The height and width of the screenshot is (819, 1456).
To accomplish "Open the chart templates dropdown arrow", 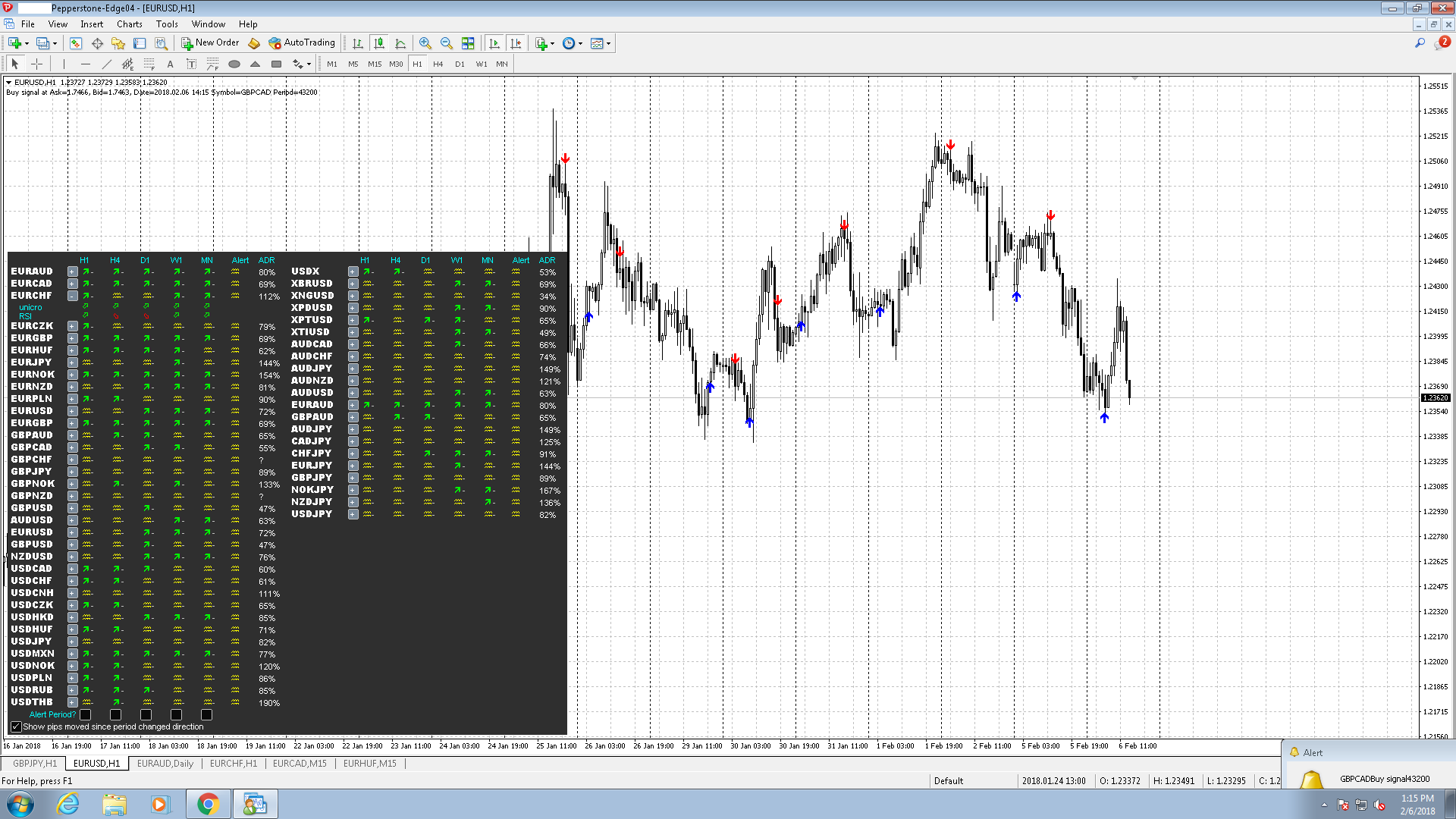I will tap(608, 43).
